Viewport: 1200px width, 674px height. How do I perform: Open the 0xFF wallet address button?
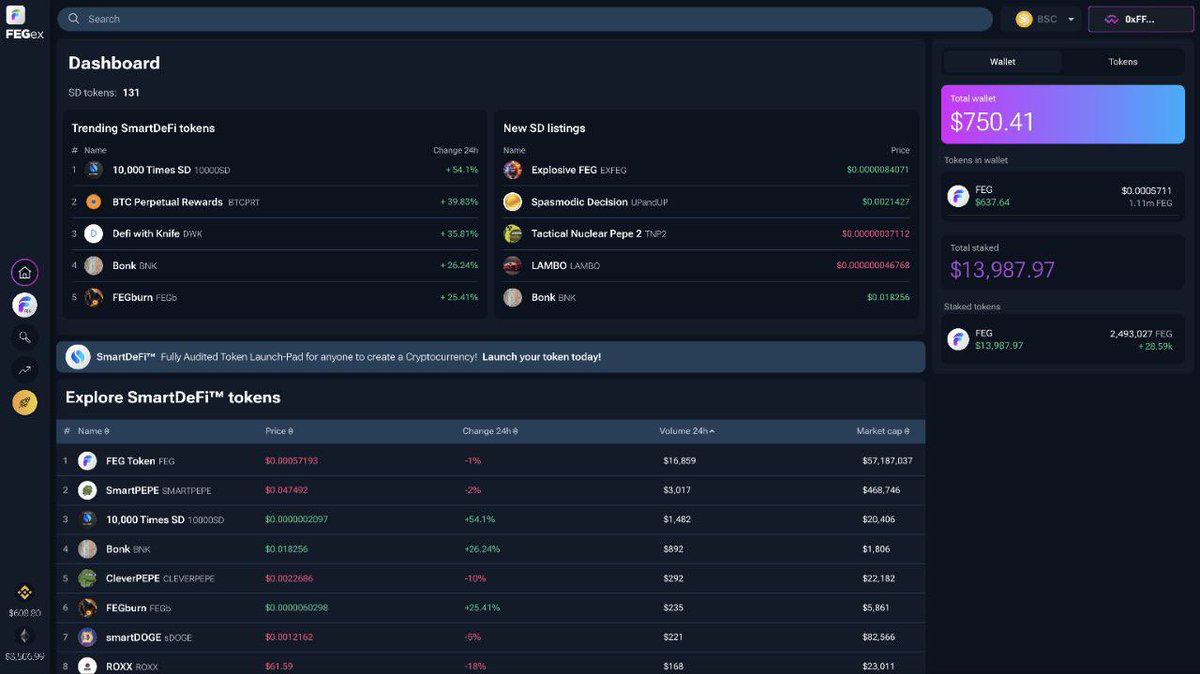(x=1140, y=18)
